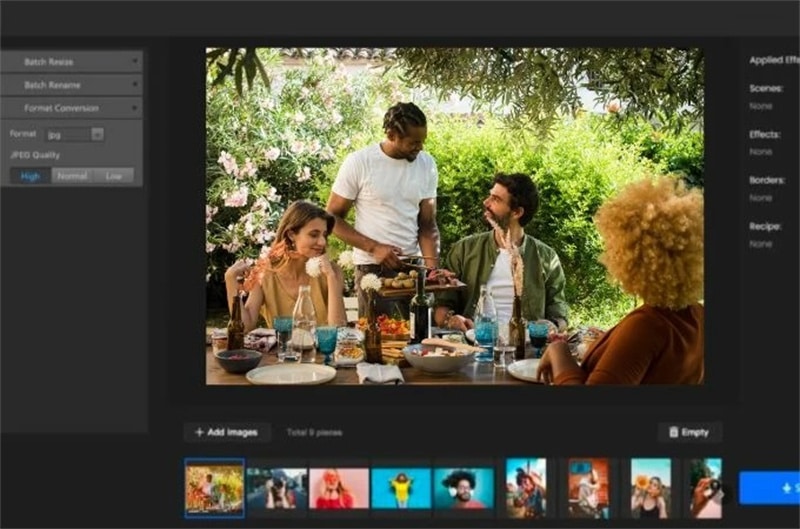This screenshot has height=529, width=800.
Task: Select the photographer with camera thumbnail
Action: click(x=277, y=488)
